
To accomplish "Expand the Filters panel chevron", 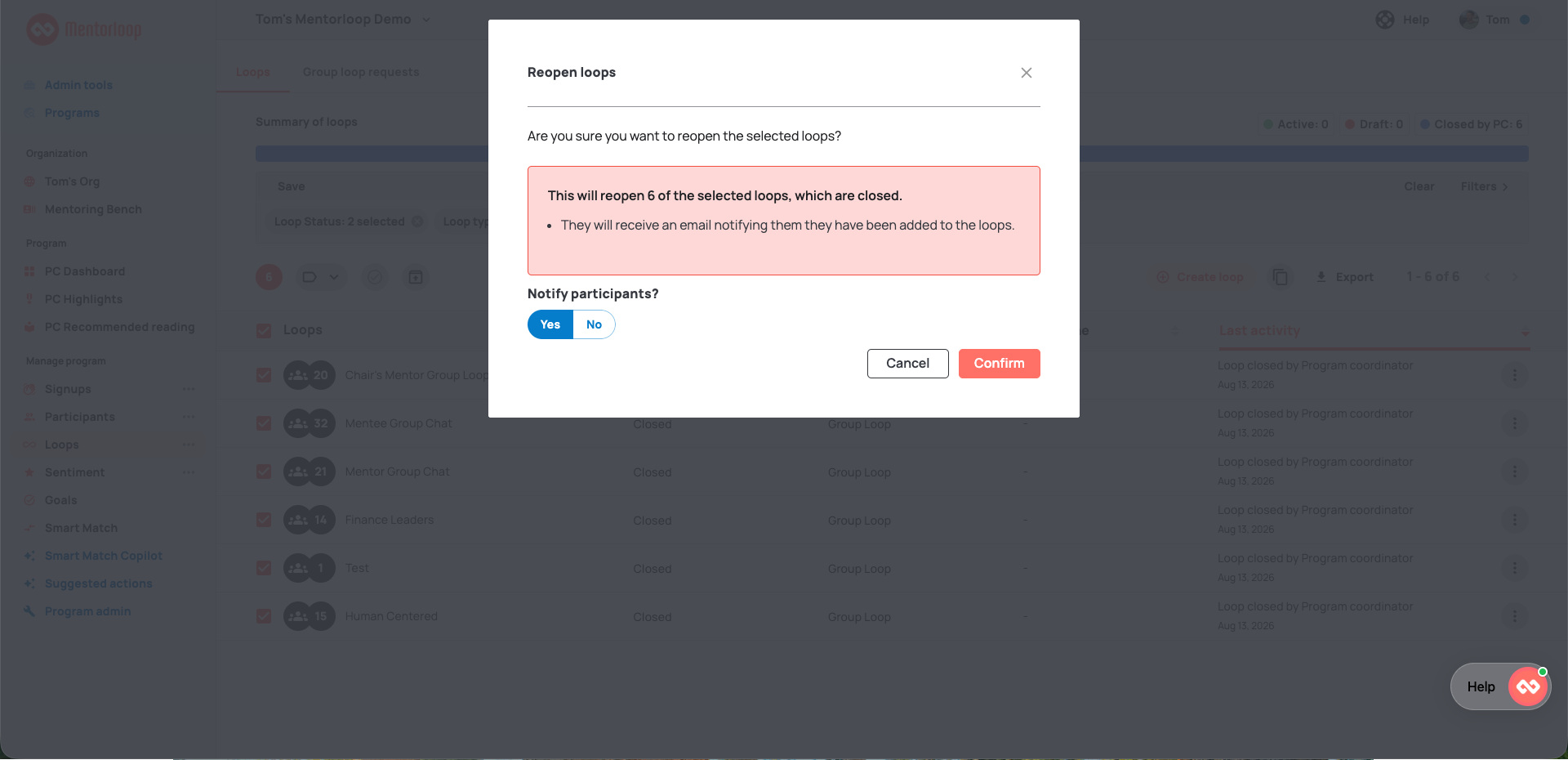I will pos(1505,187).
